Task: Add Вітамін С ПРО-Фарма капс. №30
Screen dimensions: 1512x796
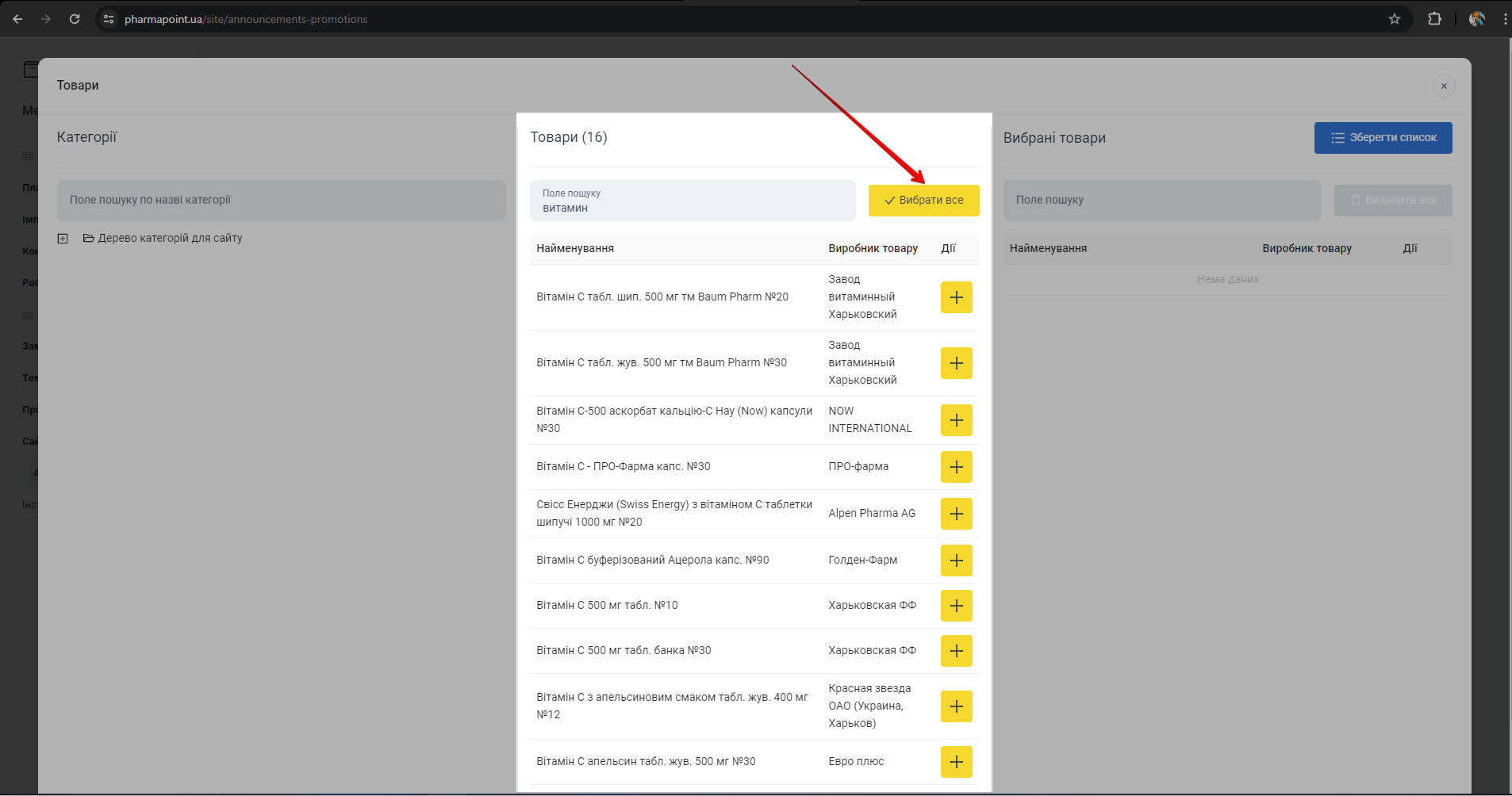Action: (956, 467)
